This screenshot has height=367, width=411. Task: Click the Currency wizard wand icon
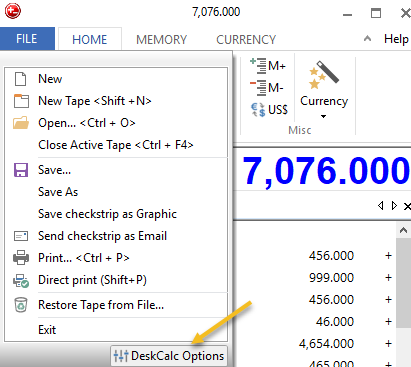(x=324, y=75)
